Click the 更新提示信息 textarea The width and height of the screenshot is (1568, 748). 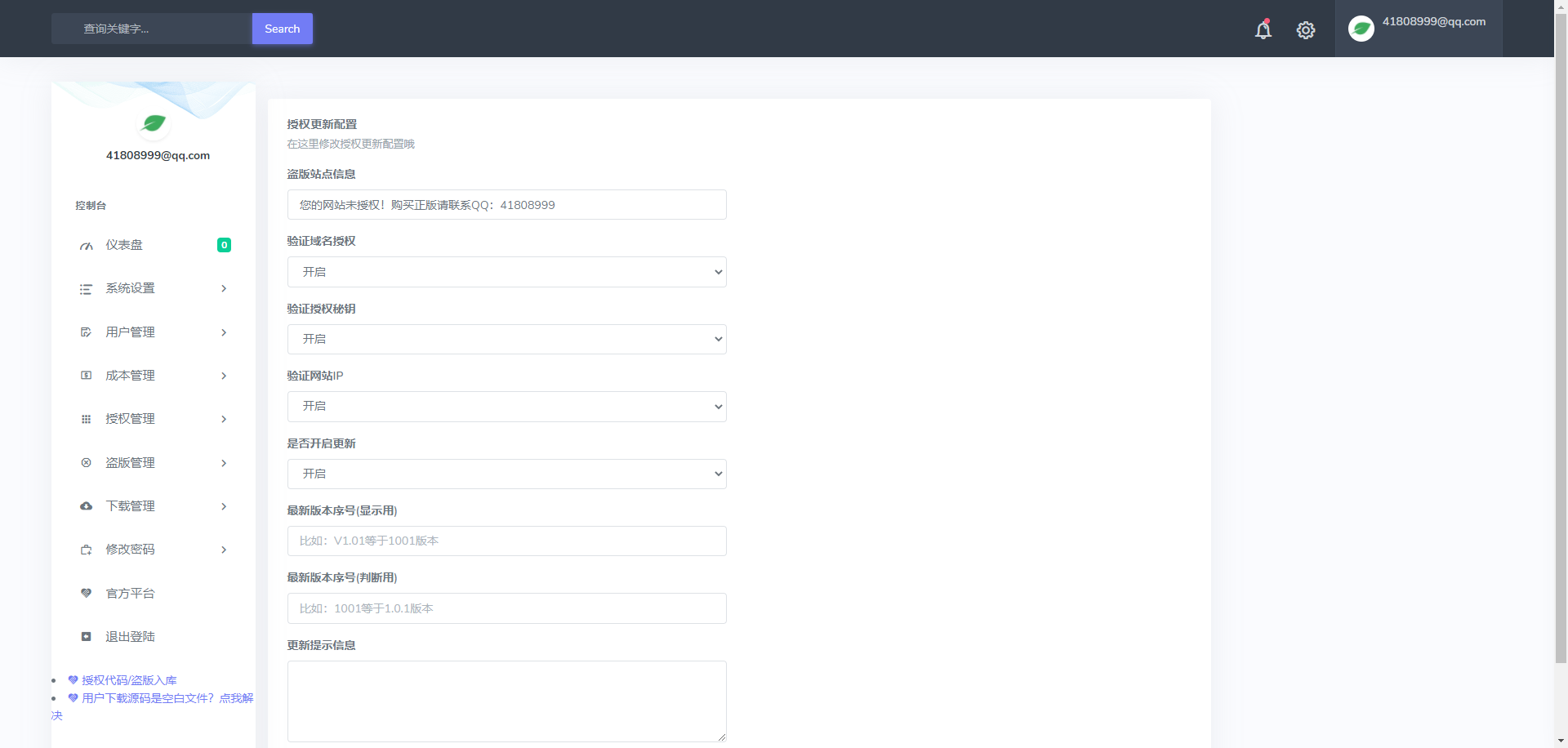click(506, 701)
